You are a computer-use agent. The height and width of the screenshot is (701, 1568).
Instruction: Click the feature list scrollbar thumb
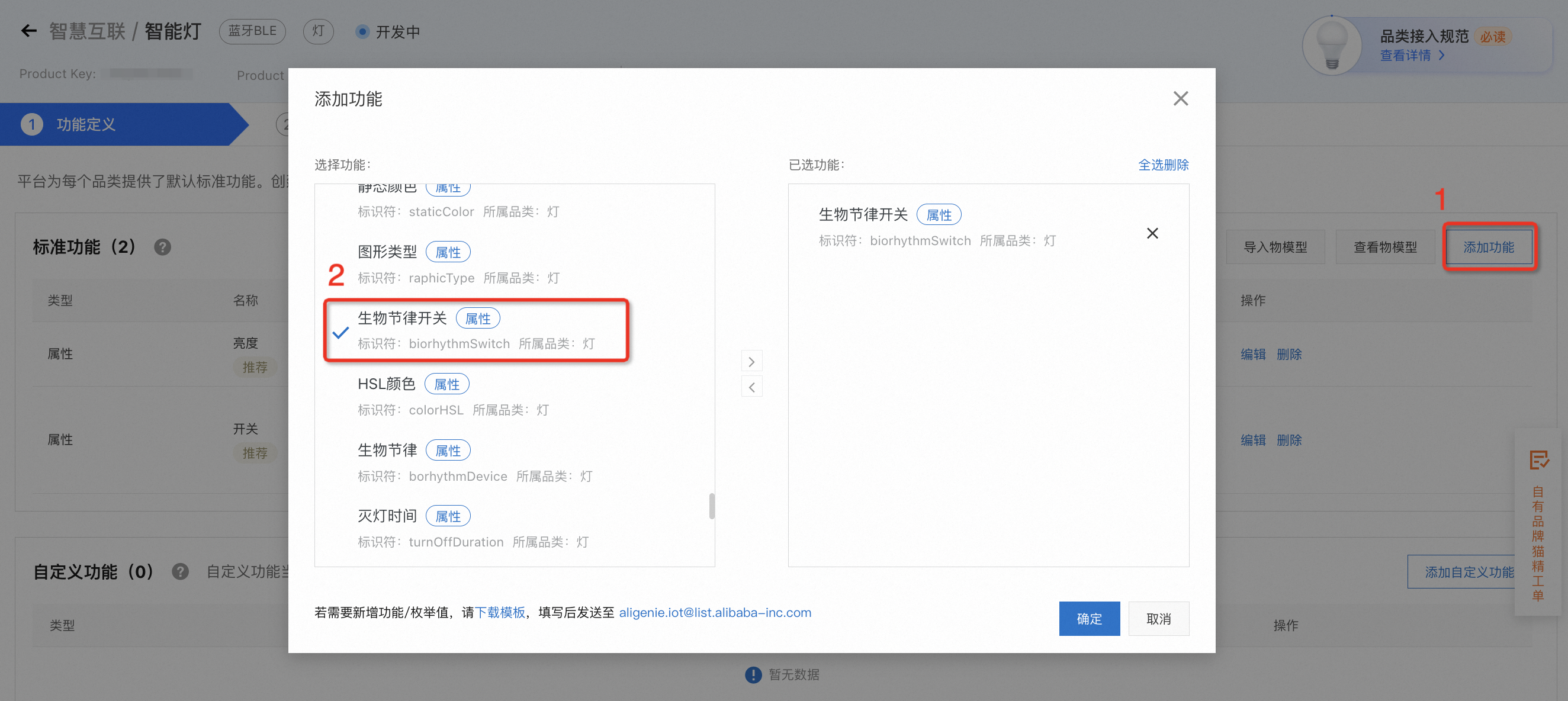point(711,506)
